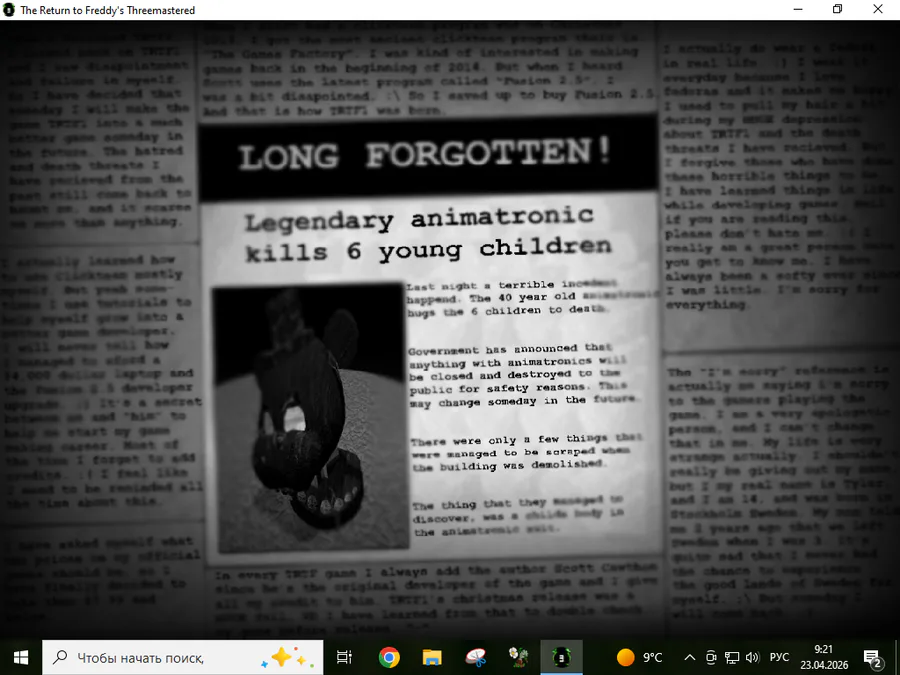Click the game icon in the title bar
The width and height of the screenshot is (900, 675).
coord(8,10)
